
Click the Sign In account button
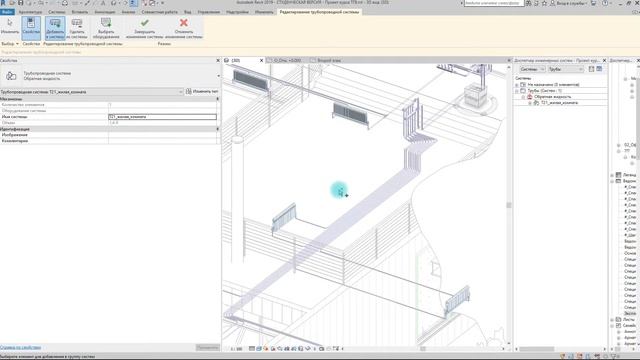click(x=568, y=3)
